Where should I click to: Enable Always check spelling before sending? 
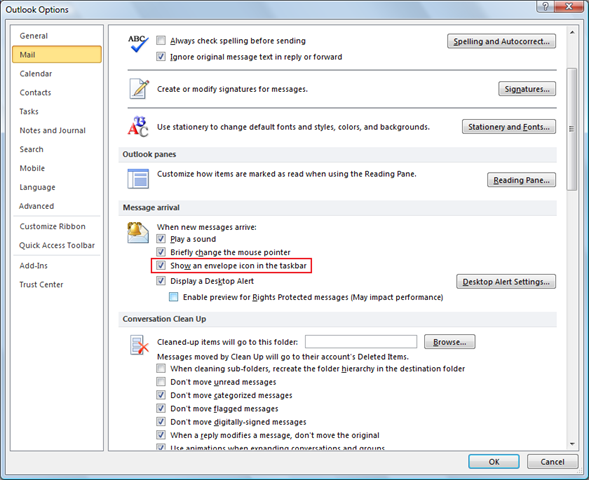tap(161, 40)
